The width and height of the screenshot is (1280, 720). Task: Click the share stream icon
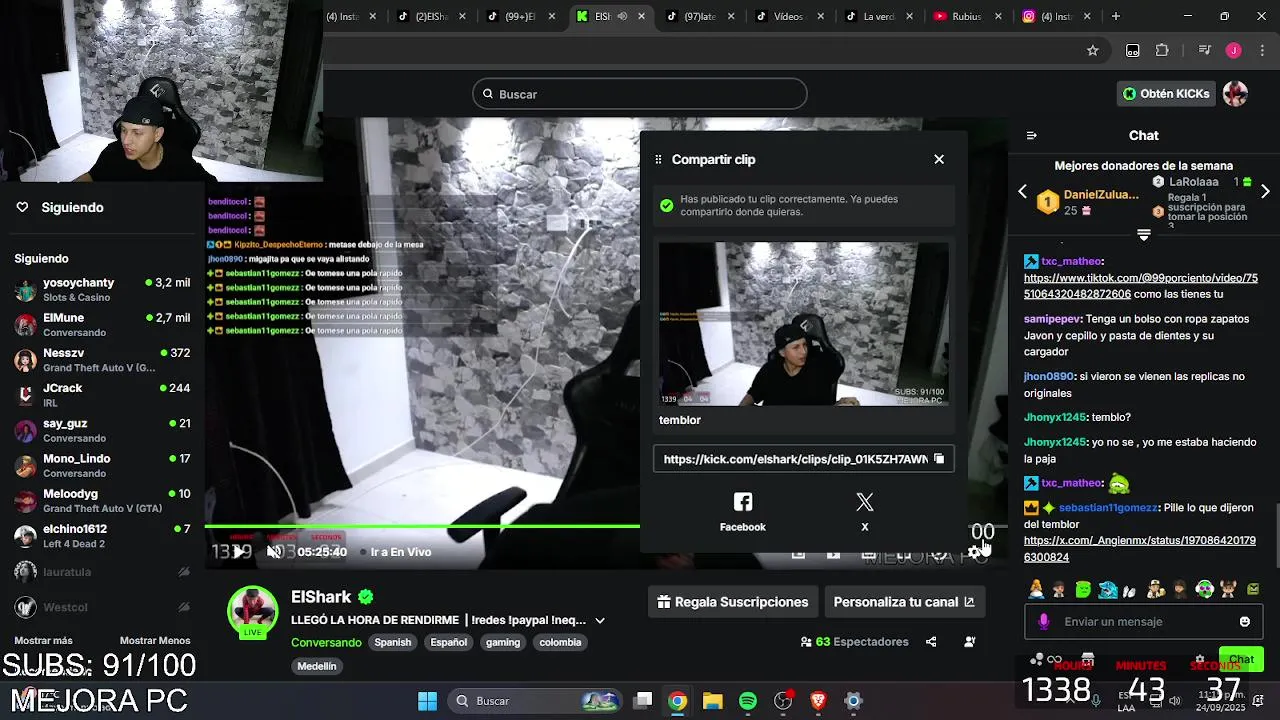tap(931, 642)
